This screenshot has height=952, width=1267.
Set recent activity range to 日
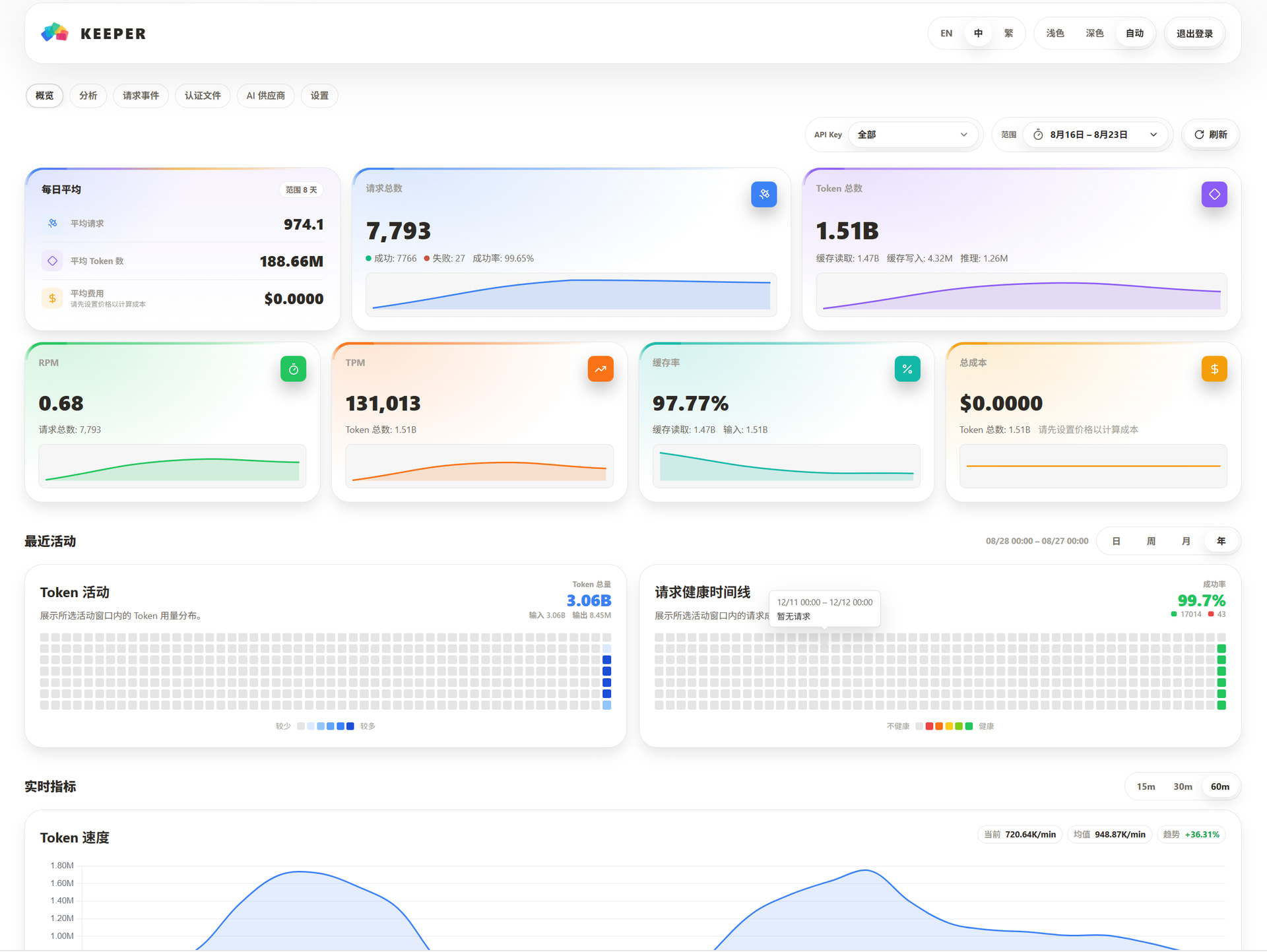1116,541
